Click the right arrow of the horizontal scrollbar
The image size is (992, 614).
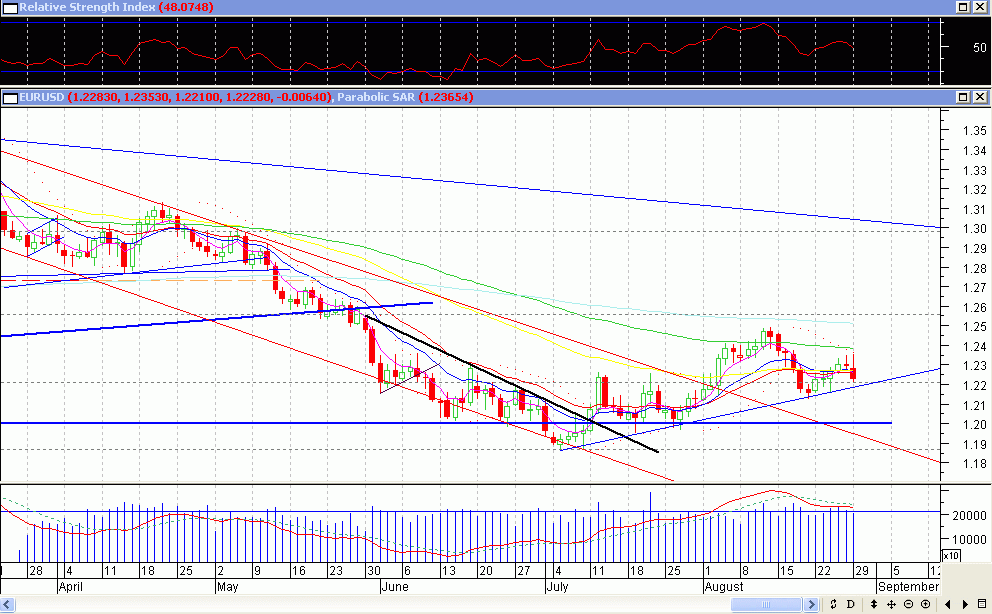click(x=813, y=605)
